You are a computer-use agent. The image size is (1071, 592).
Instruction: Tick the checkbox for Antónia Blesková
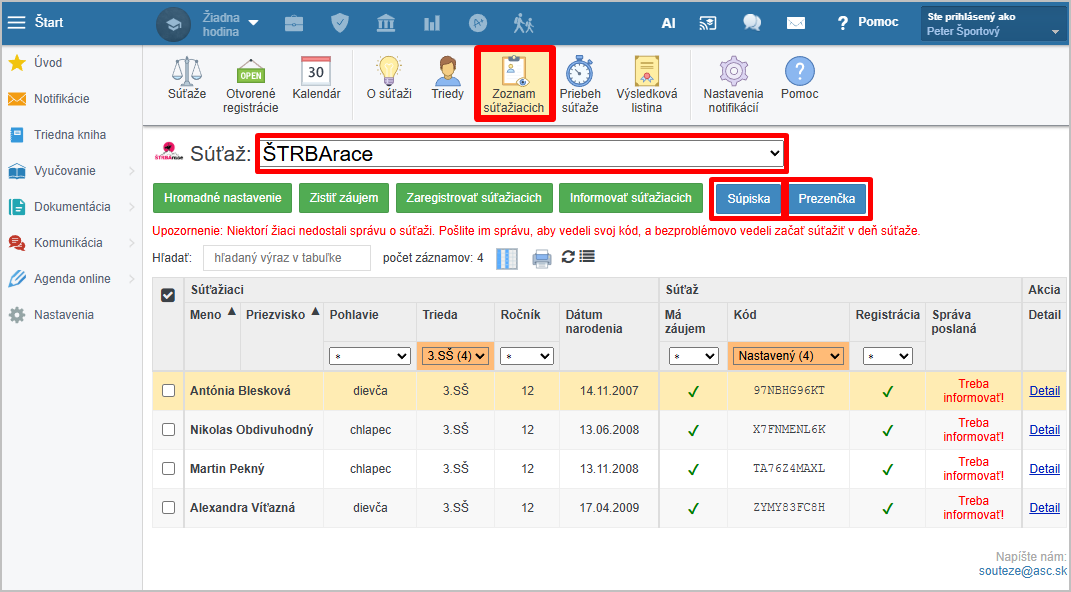tap(169, 391)
